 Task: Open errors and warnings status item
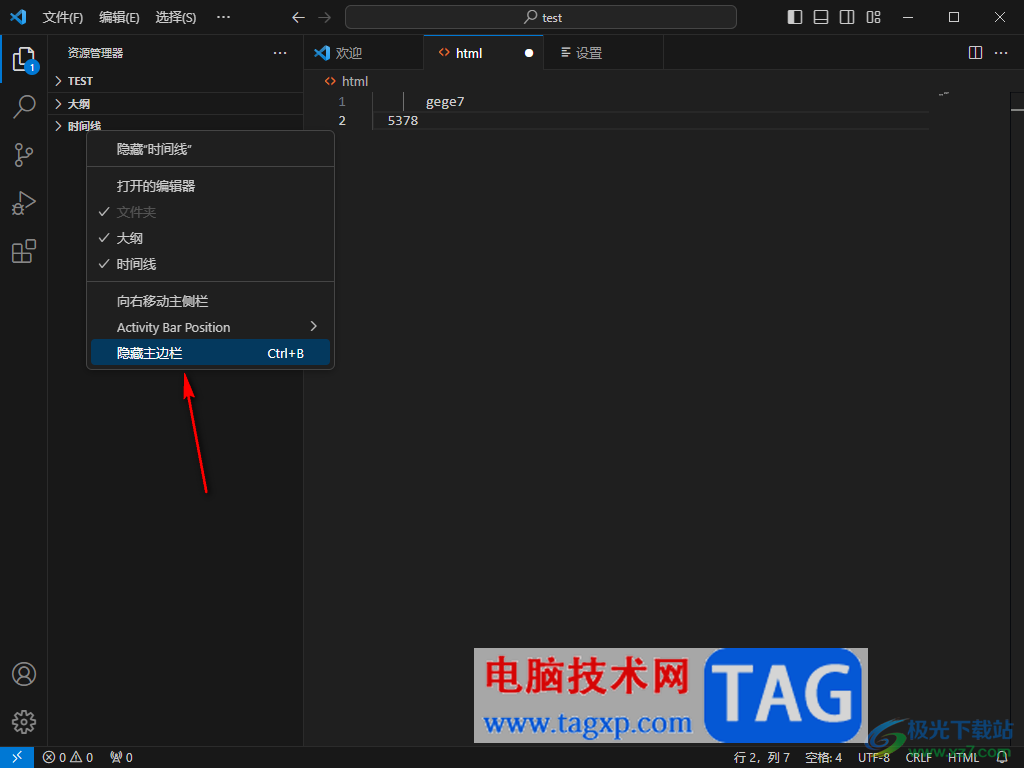(x=68, y=757)
